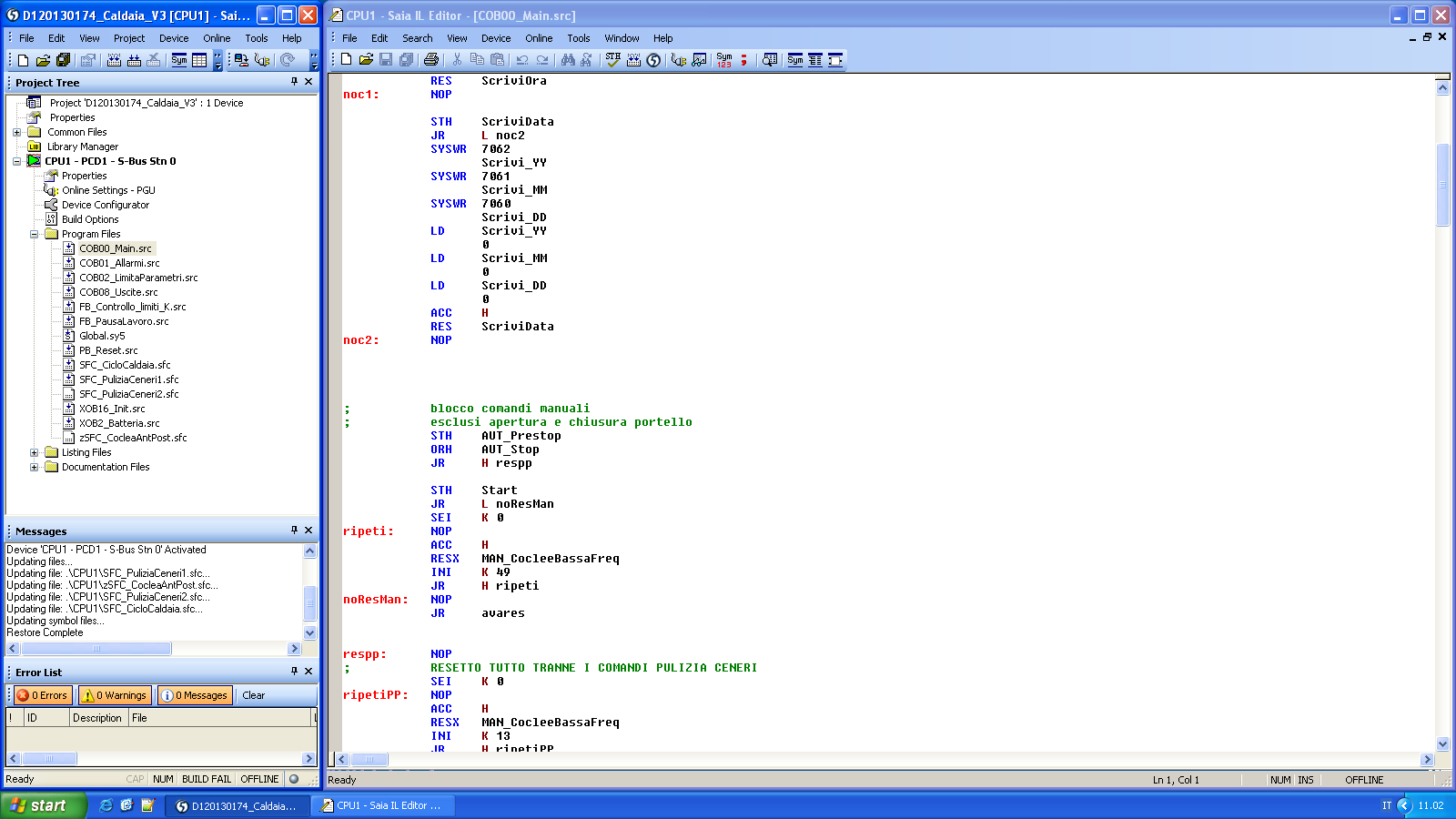Click the Save All icon in Project Manager toolbar
The image size is (1456, 819).
coord(63,60)
